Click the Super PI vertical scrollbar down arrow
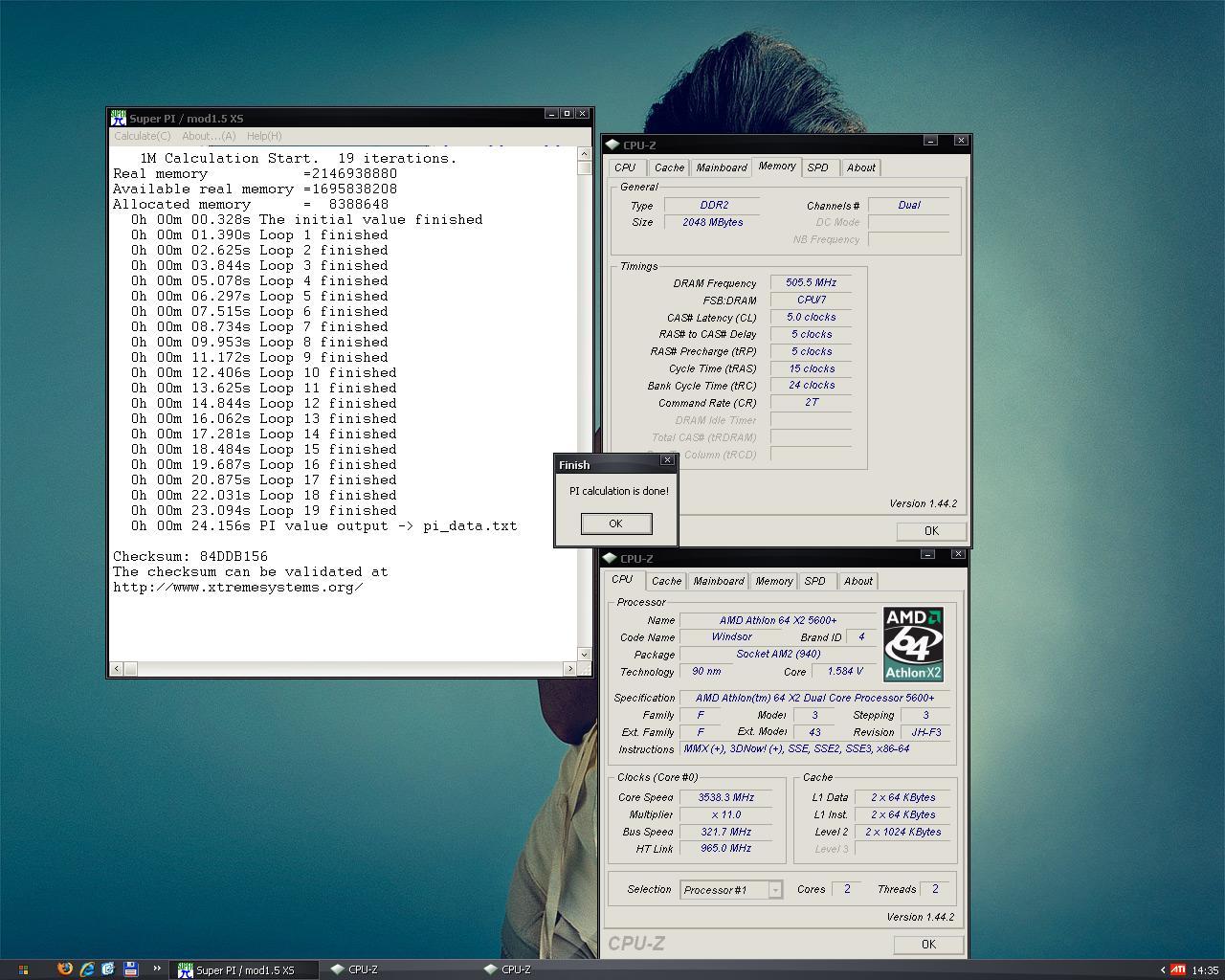 (x=584, y=655)
